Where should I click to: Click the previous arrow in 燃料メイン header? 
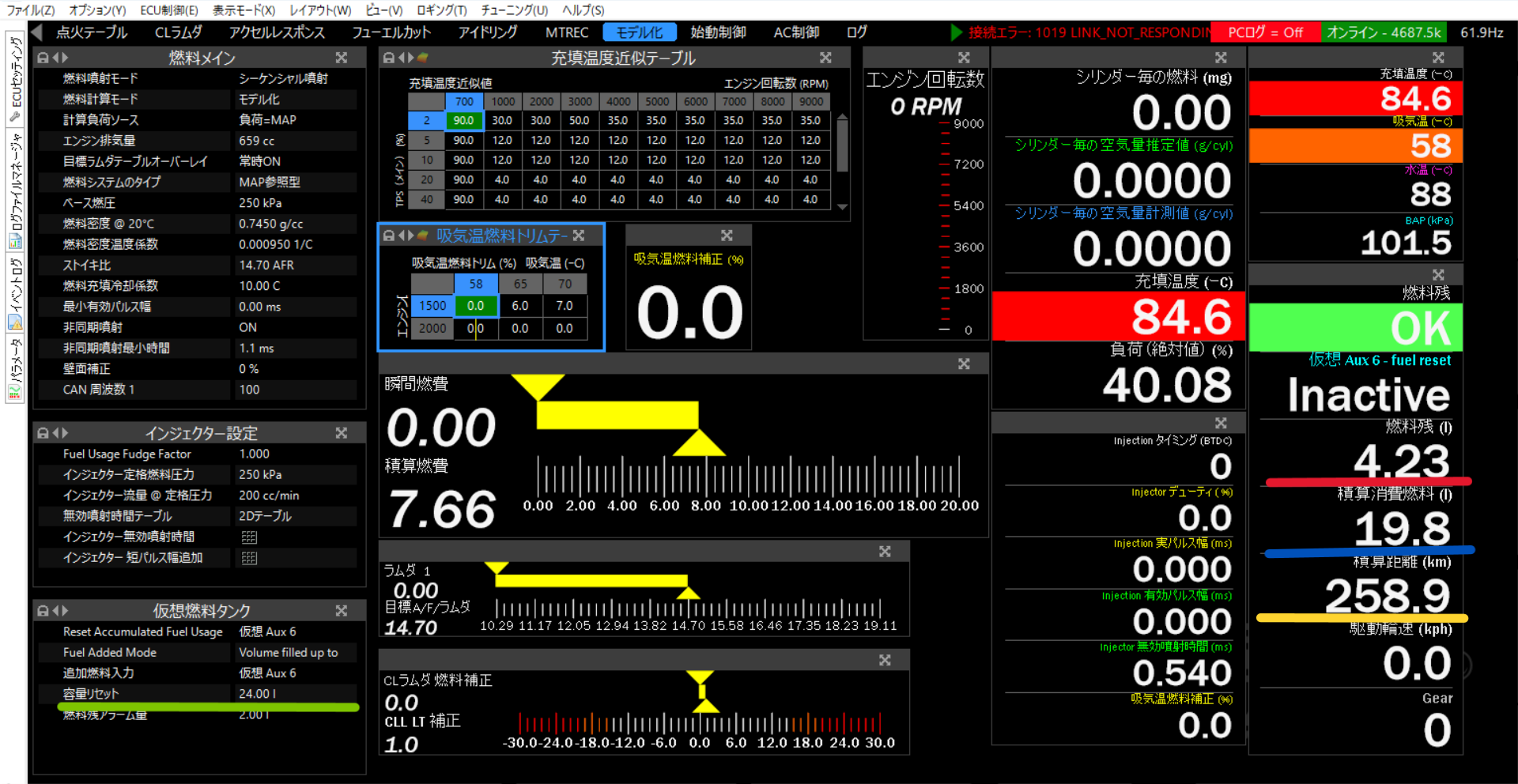tap(55, 58)
